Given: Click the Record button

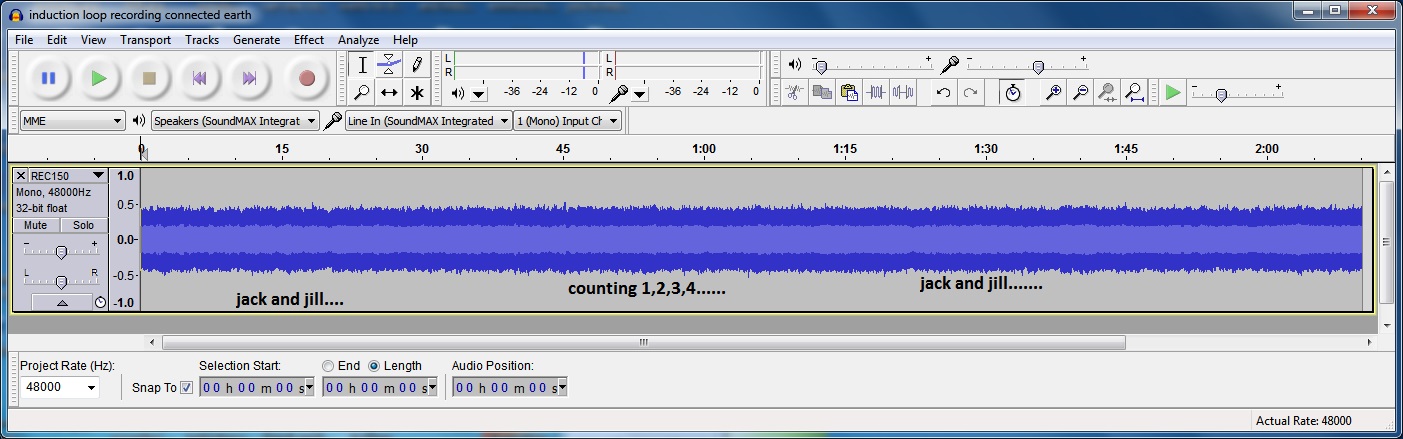Looking at the screenshot, I should (307, 78).
